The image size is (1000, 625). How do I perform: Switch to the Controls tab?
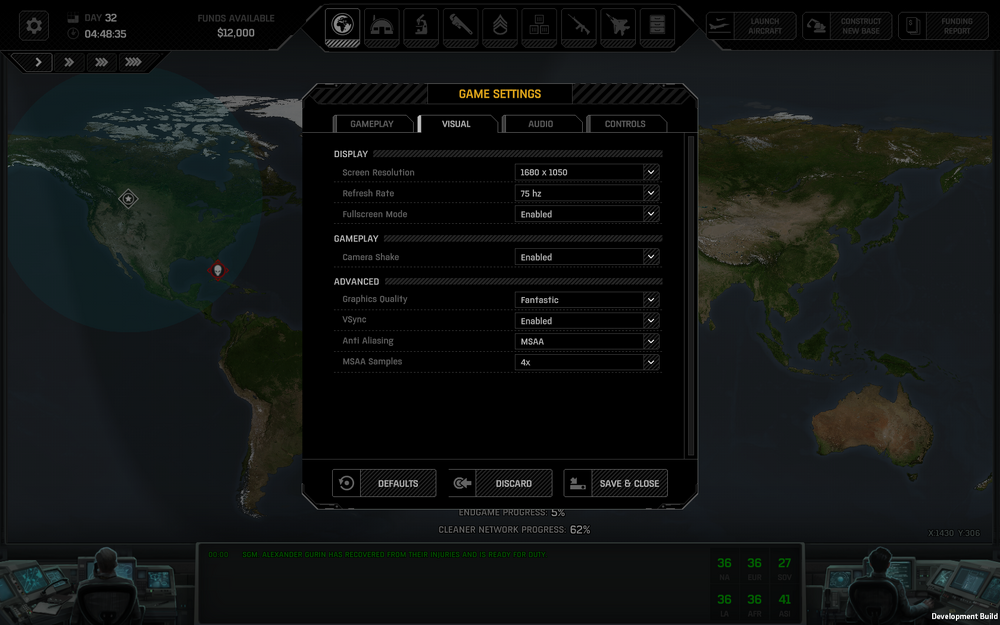(x=625, y=124)
